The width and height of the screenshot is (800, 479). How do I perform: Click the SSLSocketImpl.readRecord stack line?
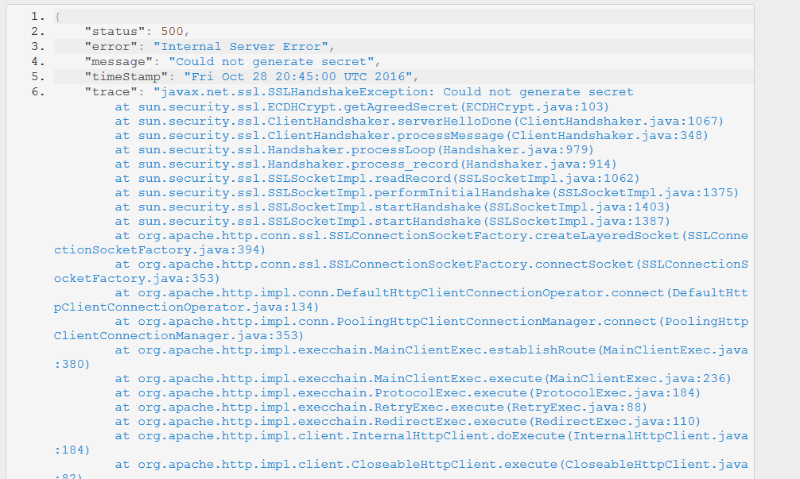click(377, 178)
